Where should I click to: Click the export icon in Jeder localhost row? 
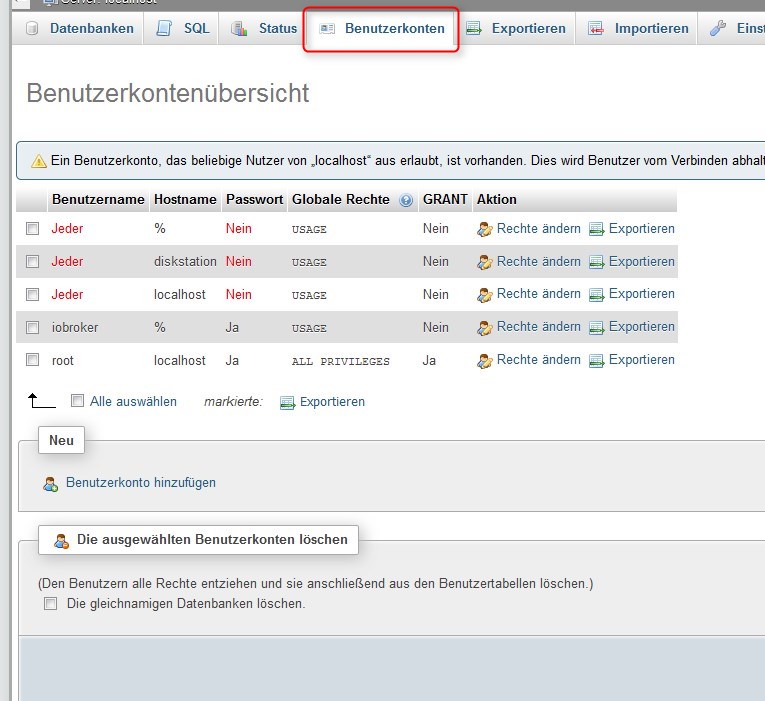(x=596, y=295)
